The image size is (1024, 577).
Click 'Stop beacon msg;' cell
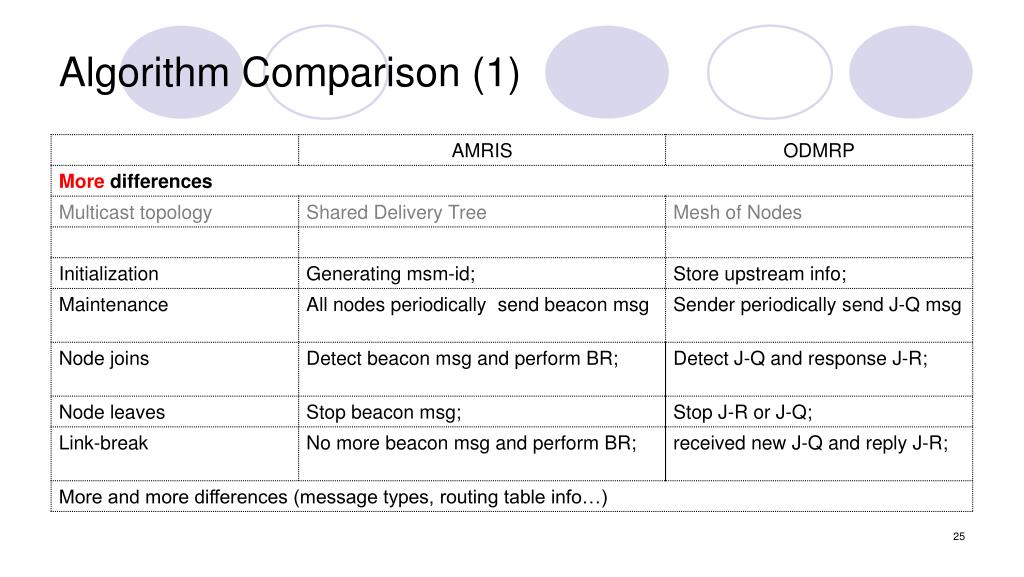pos(384,412)
